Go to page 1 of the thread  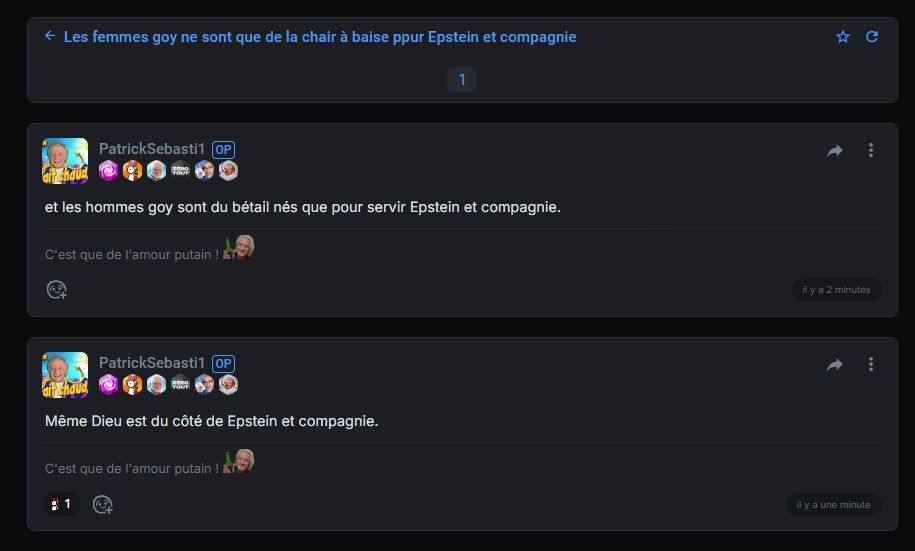point(461,80)
